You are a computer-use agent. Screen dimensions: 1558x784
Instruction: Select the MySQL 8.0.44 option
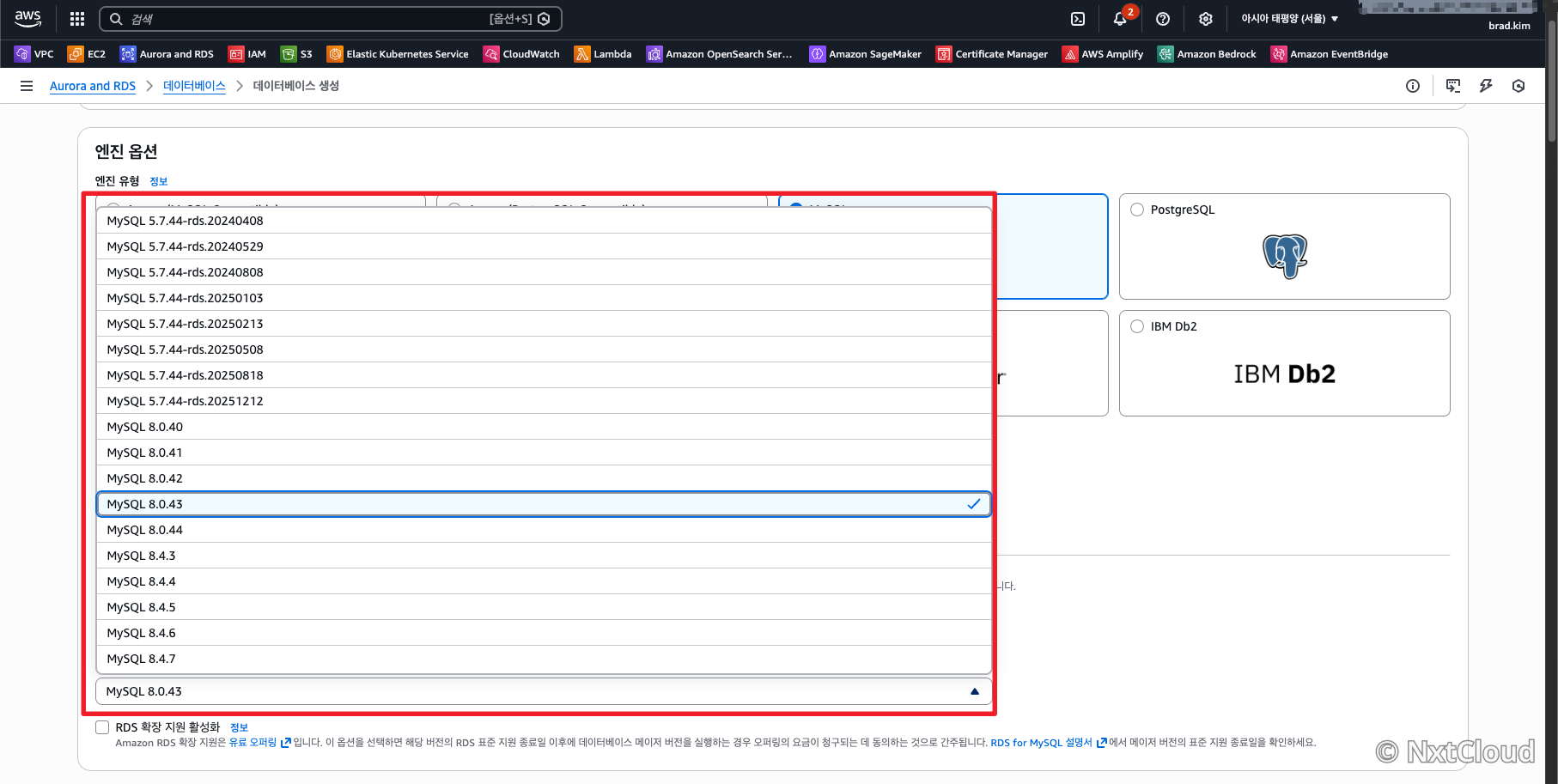[x=544, y=530]
